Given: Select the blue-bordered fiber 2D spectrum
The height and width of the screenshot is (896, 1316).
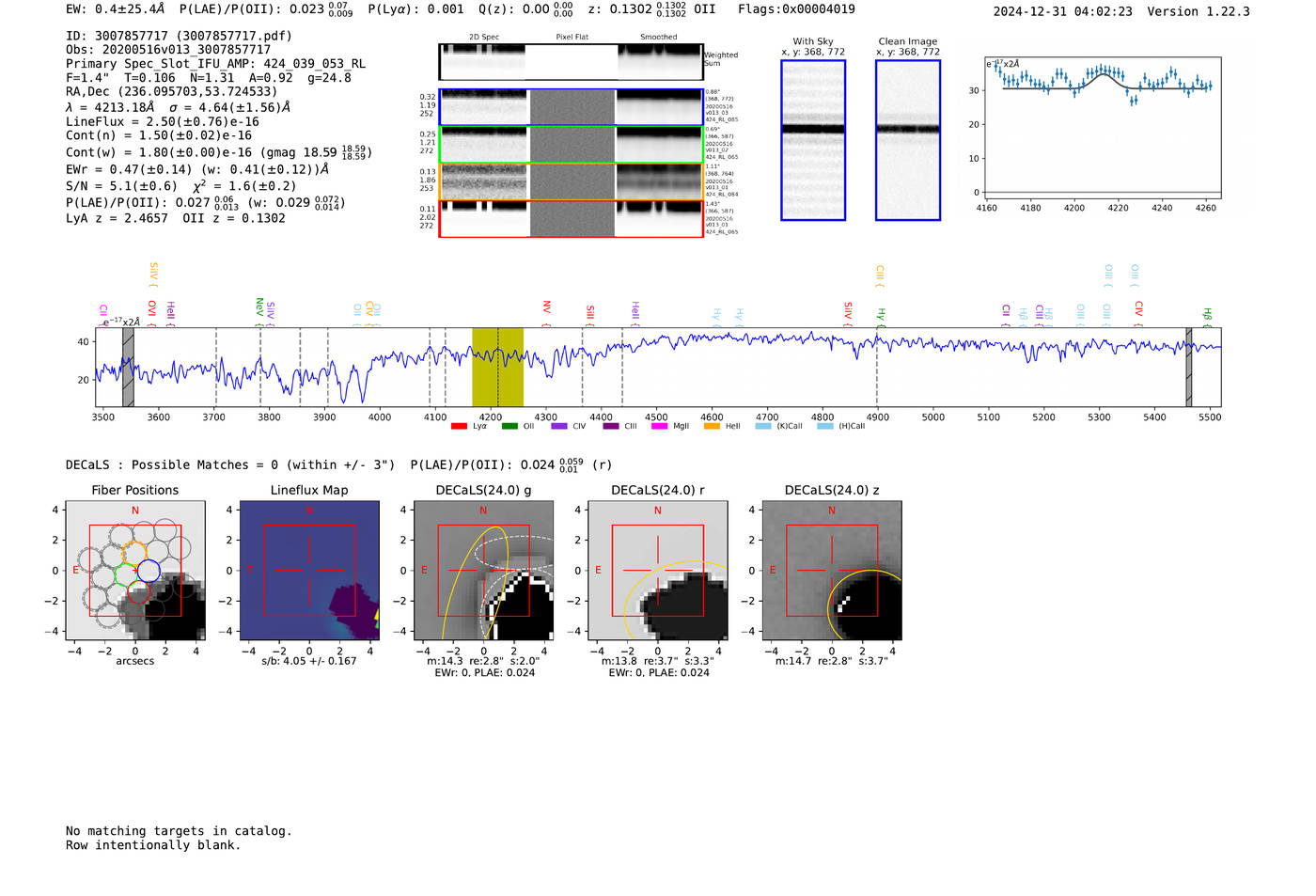Looking at the screenshot, I should point(571,107).
